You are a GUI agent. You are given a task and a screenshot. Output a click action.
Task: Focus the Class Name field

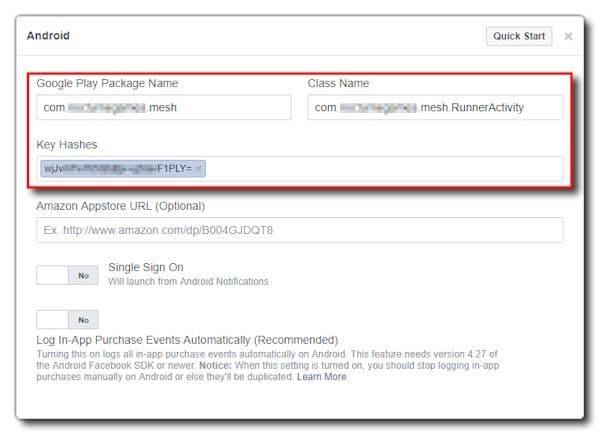[435, 108]
